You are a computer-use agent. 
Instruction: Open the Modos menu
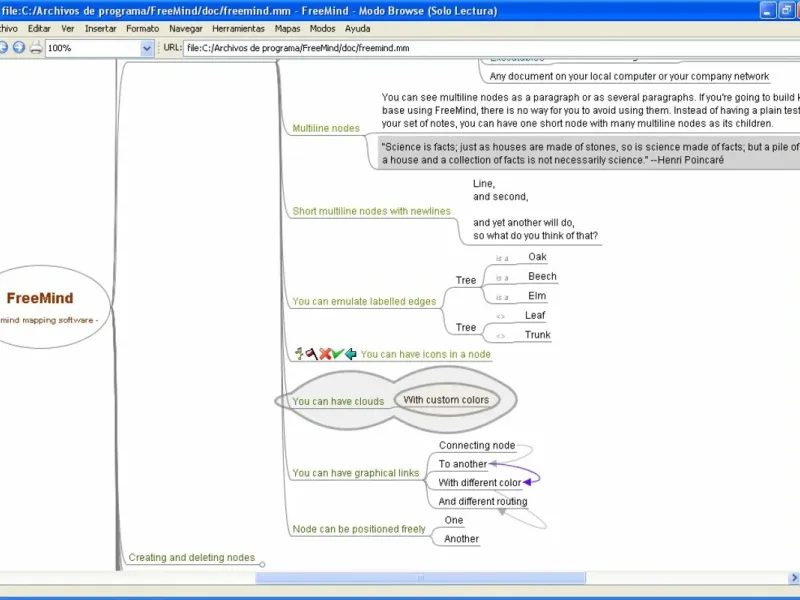pos(322,29)
